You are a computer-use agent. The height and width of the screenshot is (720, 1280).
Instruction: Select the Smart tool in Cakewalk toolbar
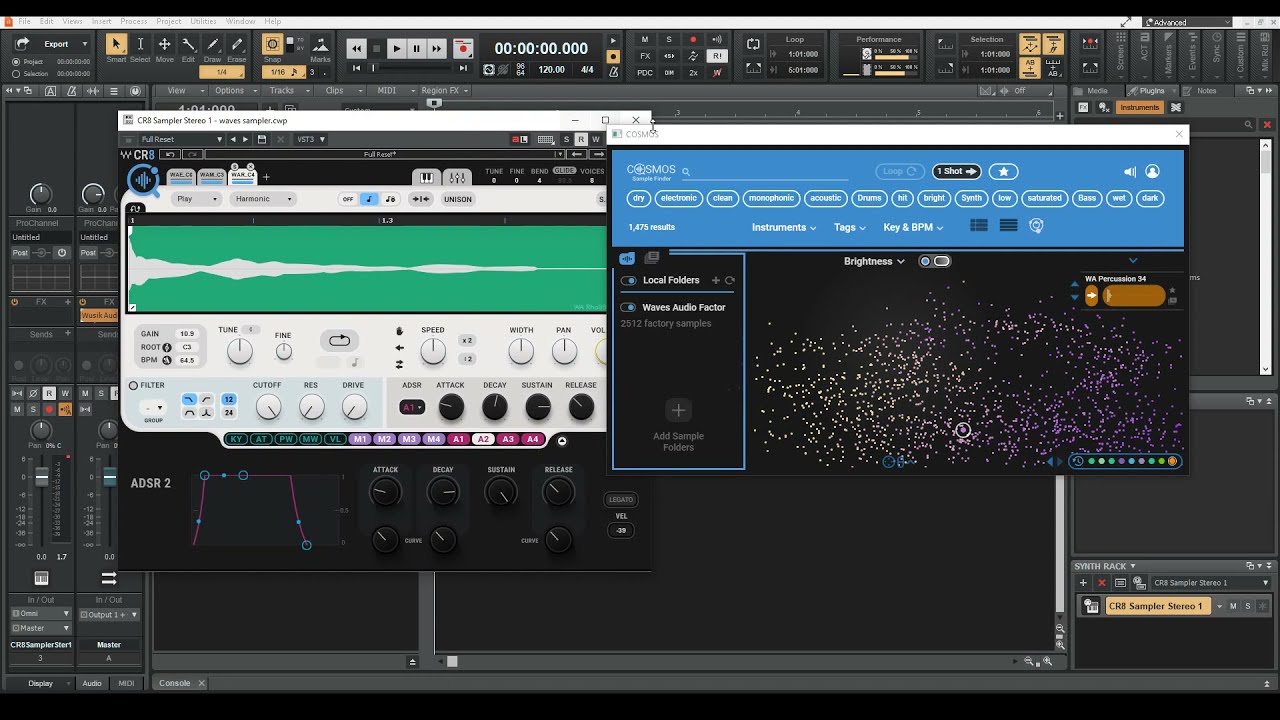click(x=116, y=44)
